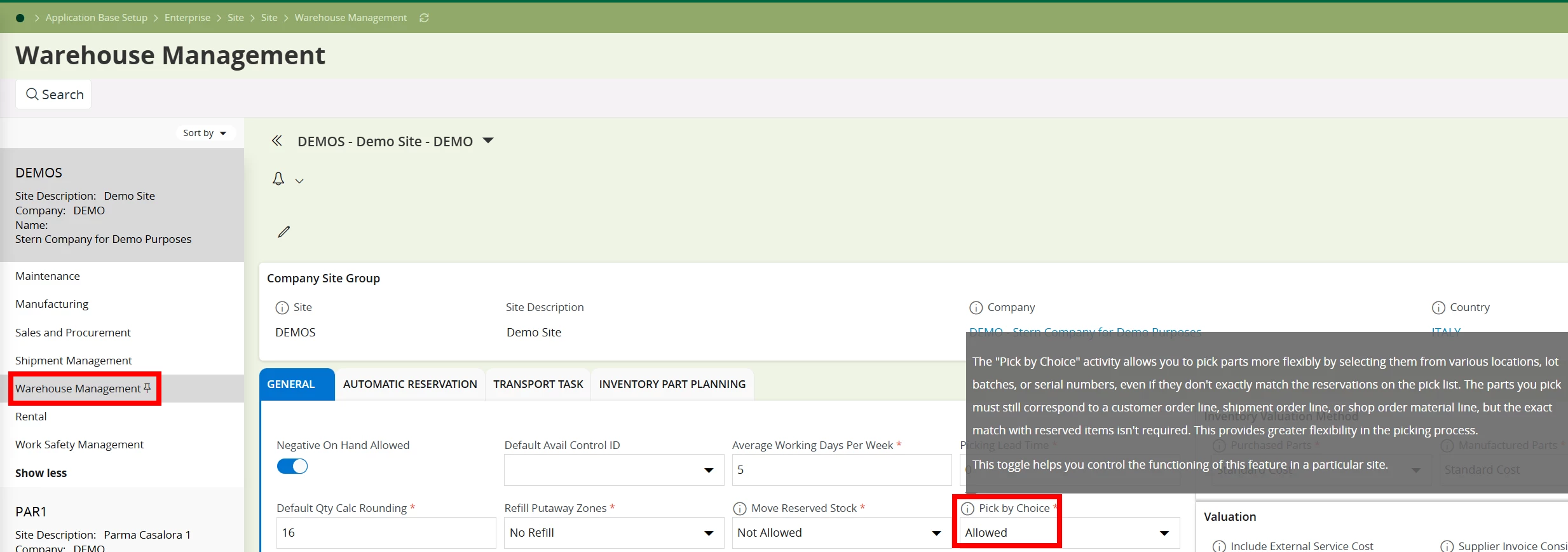Click the 'Company Site Group' heading
This screenshot has width=1568, height=552.
(324, 279)
